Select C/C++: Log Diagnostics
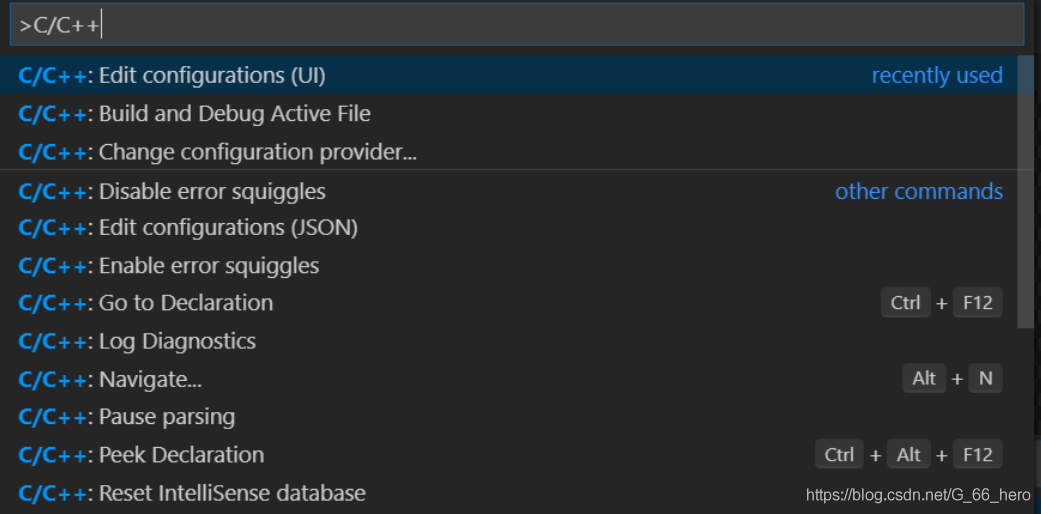The width and height of the screenshot is (1041, 514). coord(137,341)
